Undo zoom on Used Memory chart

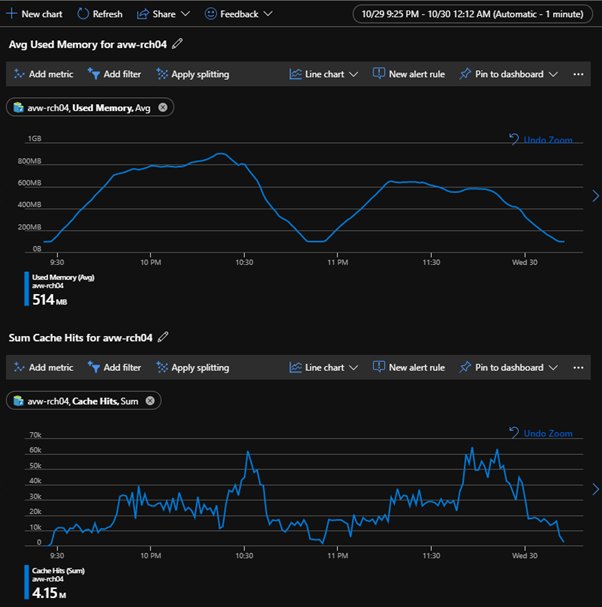coord(541,140)
